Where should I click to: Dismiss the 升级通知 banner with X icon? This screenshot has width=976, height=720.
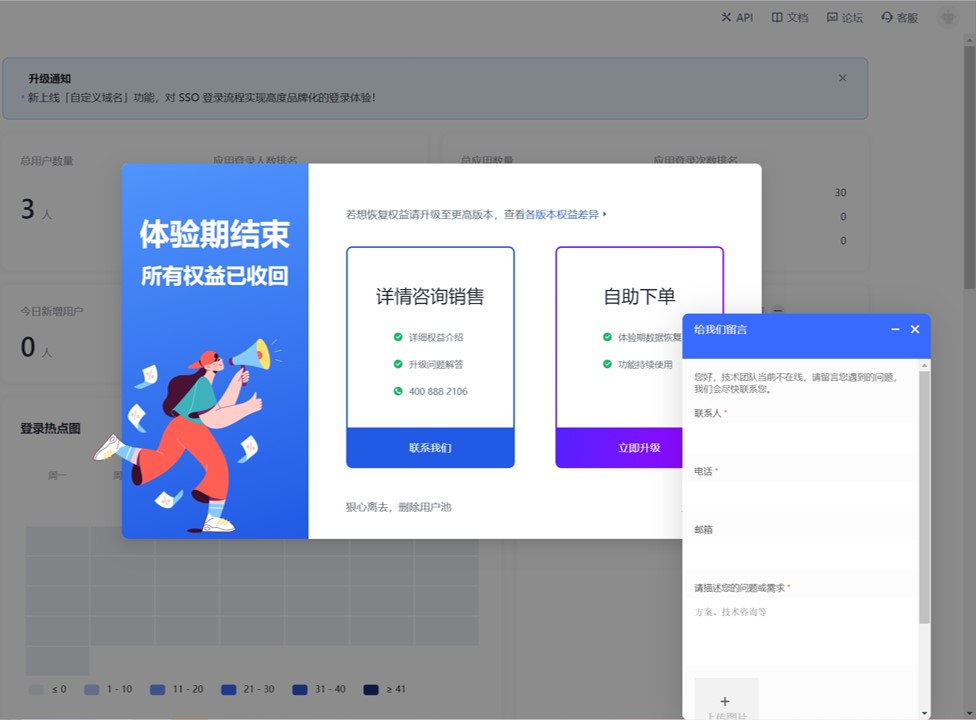[x=842, y=78]
